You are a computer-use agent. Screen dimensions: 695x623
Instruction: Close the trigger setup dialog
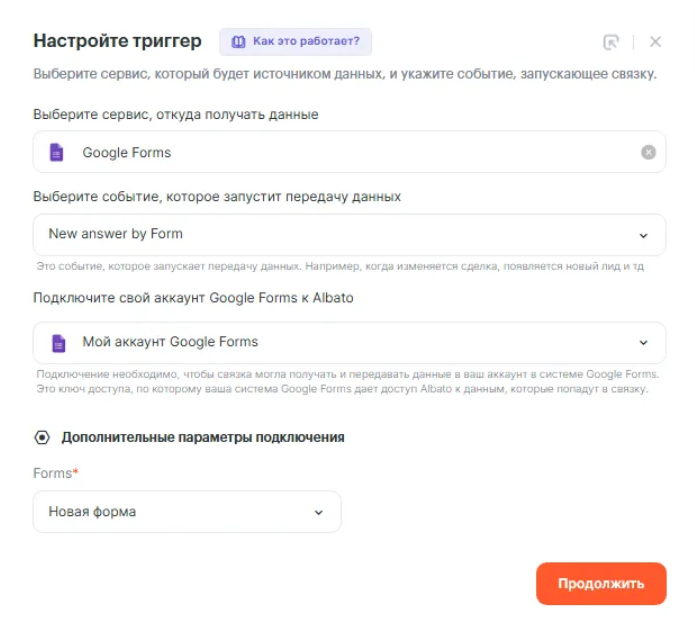(x=655, y=42)
